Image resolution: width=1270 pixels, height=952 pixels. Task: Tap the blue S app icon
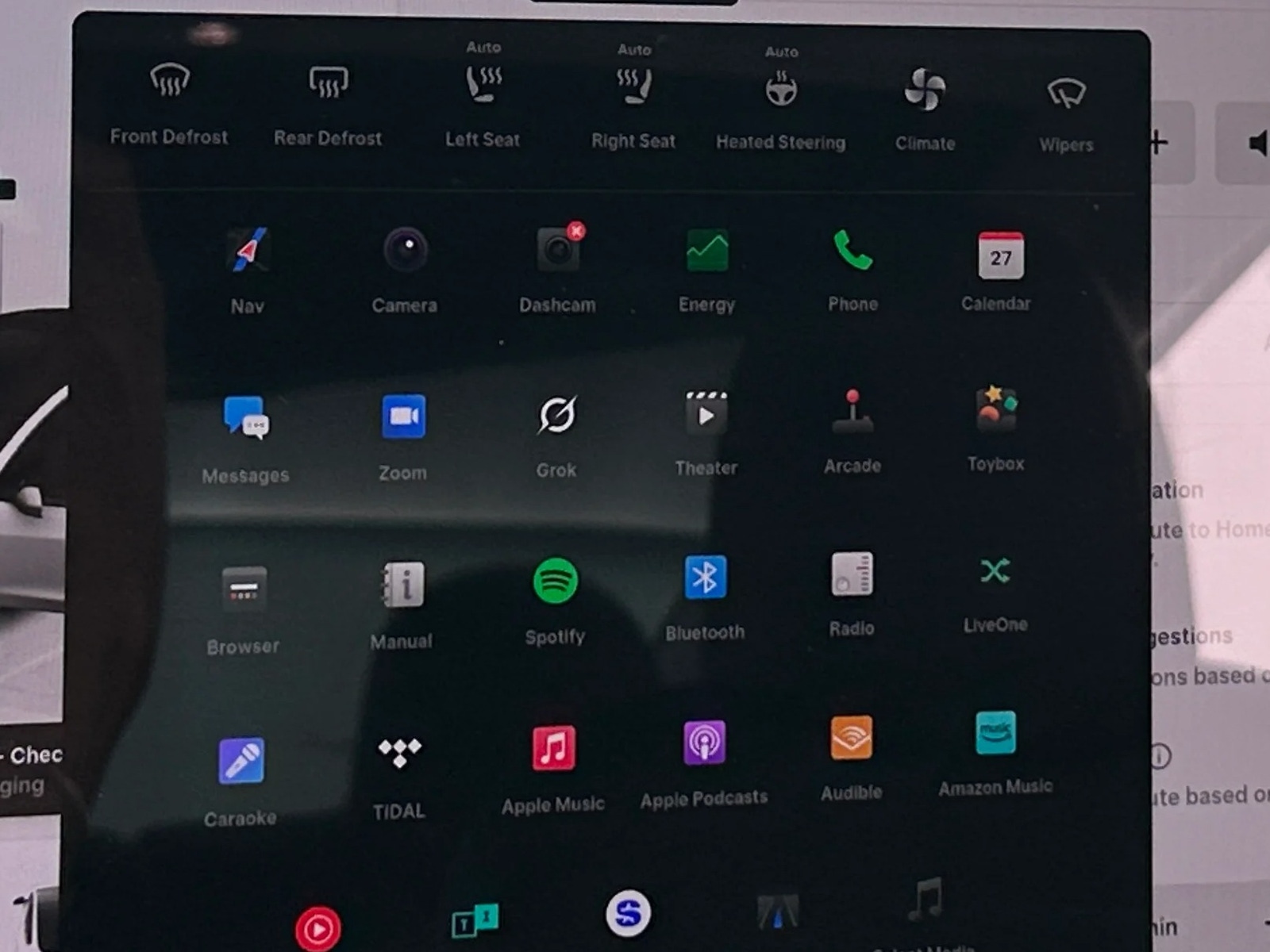628,913
